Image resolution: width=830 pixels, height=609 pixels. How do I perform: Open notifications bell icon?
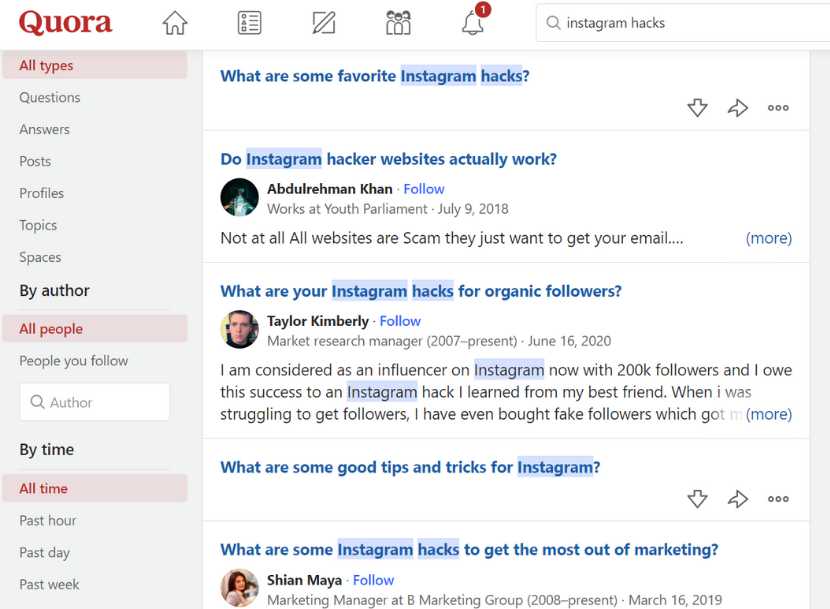pos(473,23)
